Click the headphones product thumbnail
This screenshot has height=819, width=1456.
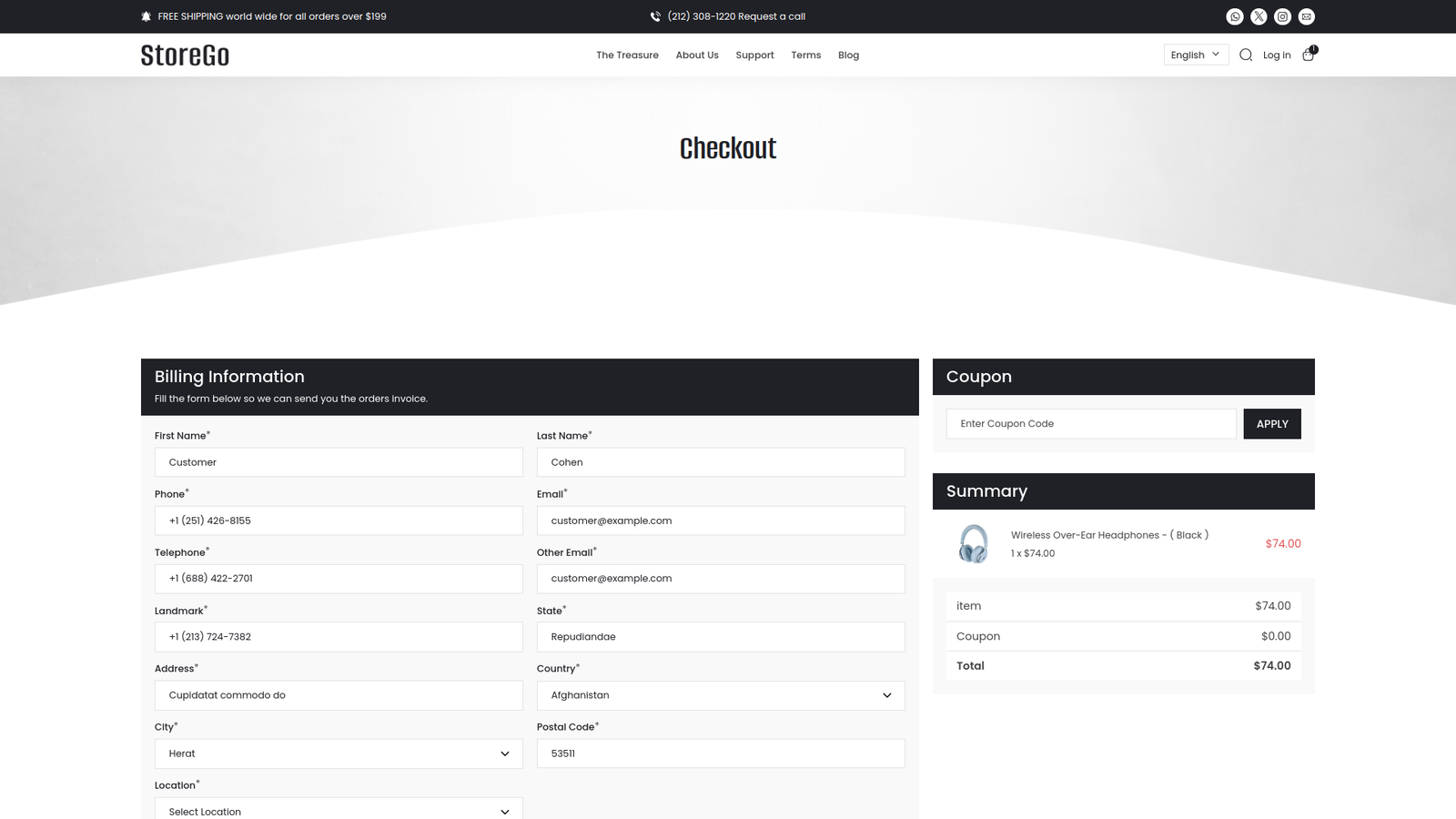(x=973, y=544)
